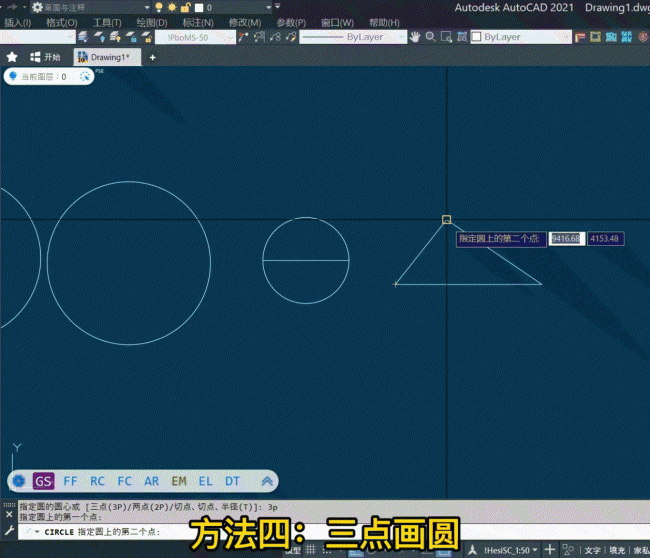Click the leader style brush icon

tap(291, 37)
